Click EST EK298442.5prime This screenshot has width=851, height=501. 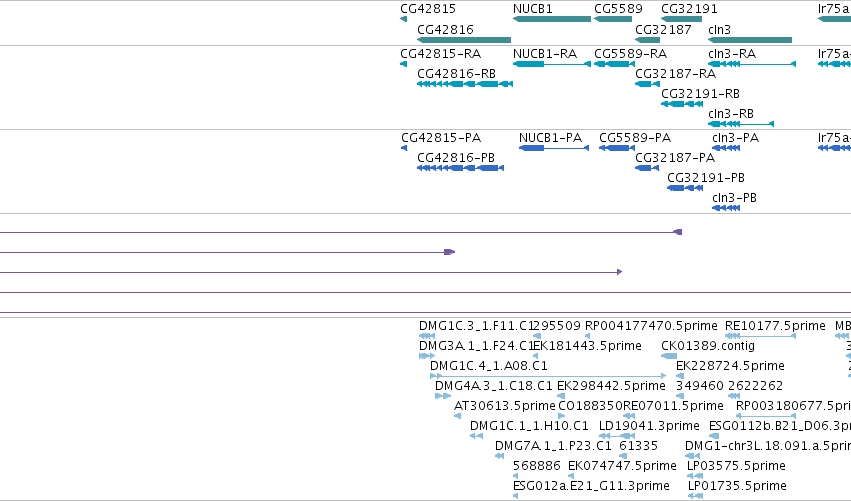(611, 386)
